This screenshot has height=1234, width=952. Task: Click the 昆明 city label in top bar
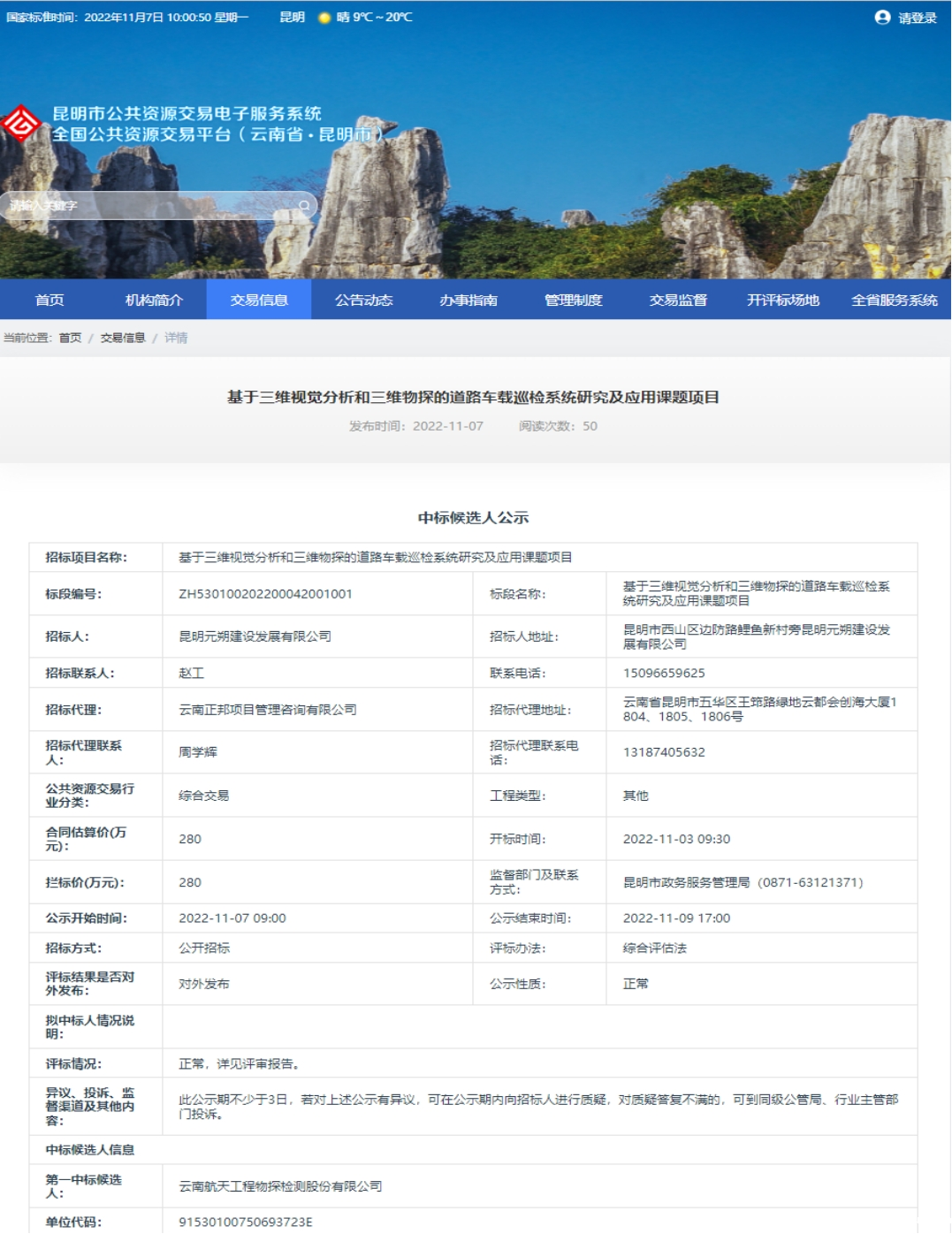pos(292,17)
